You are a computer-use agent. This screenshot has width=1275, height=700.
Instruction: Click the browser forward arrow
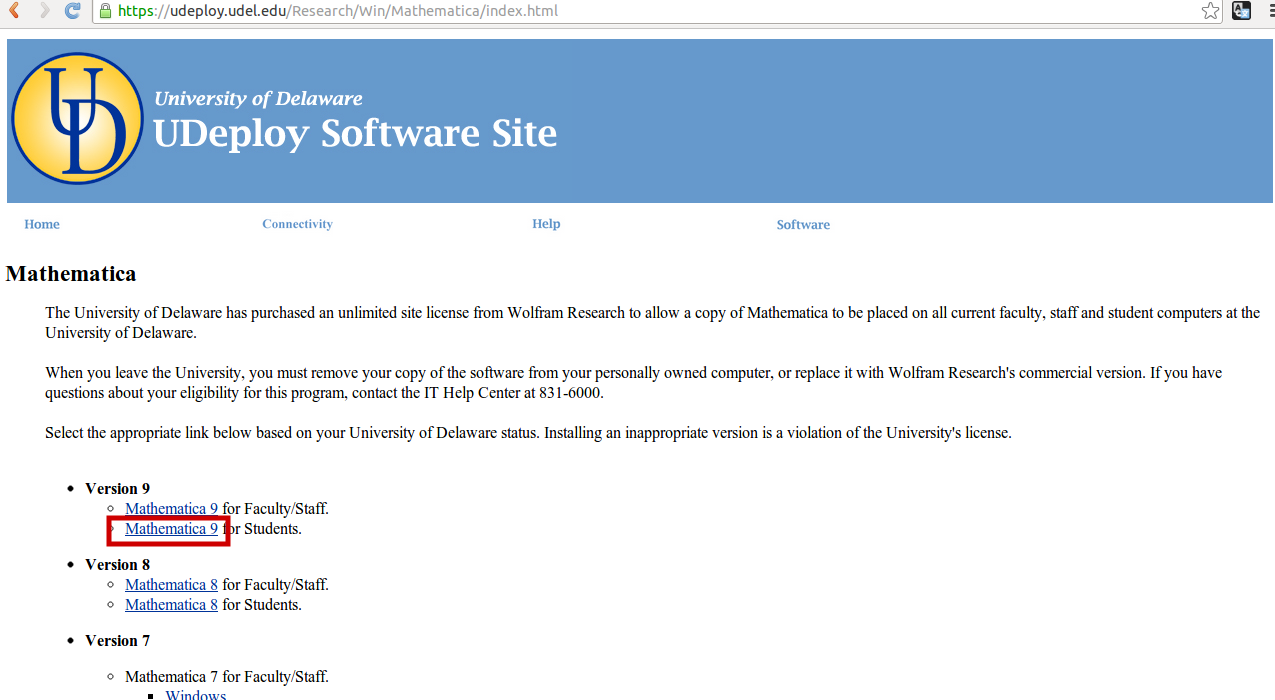click(44, 11)
